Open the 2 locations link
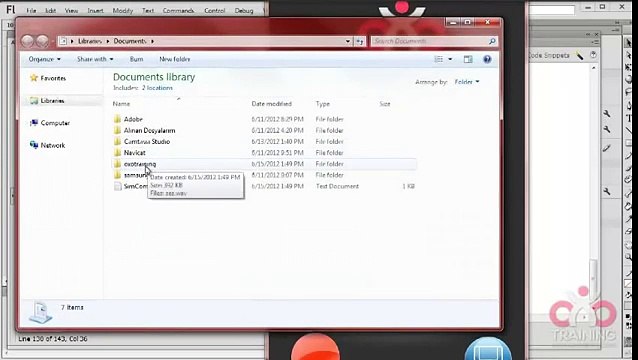Image resolution: width=638 pixels, height=360 pixels. (x=157, y=88)
